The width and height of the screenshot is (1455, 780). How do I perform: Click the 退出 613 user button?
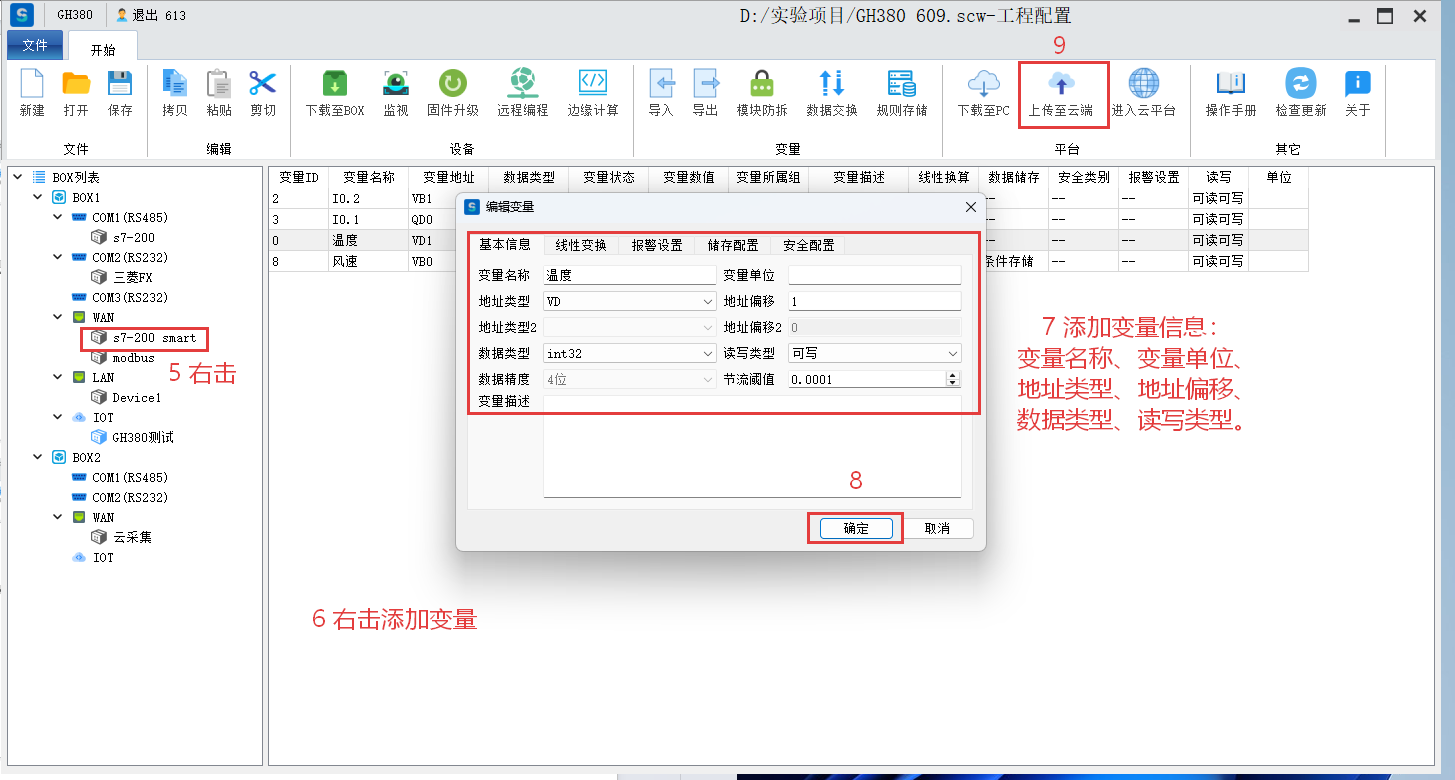coord(150,15)
